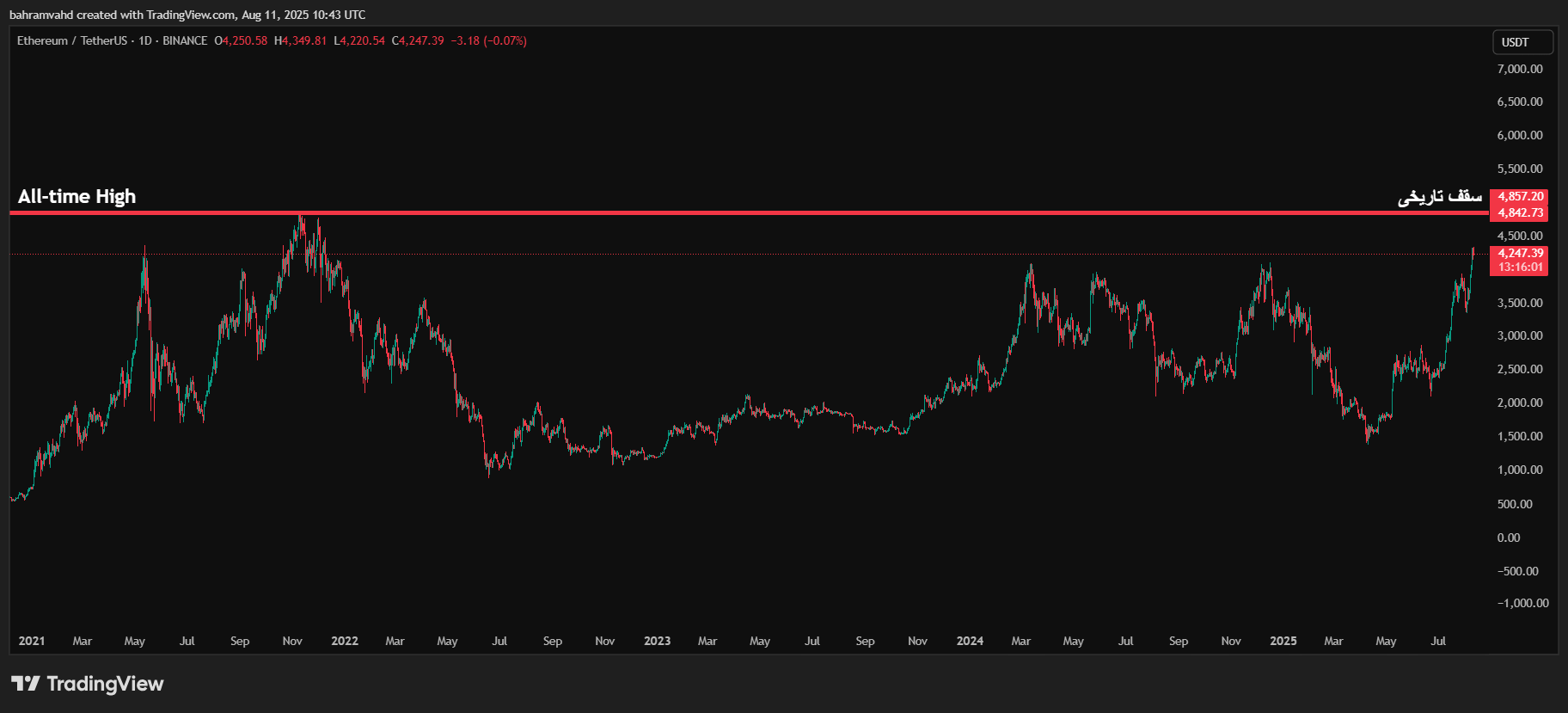Click the 4,842.73 price axis label

point(1520,212)
